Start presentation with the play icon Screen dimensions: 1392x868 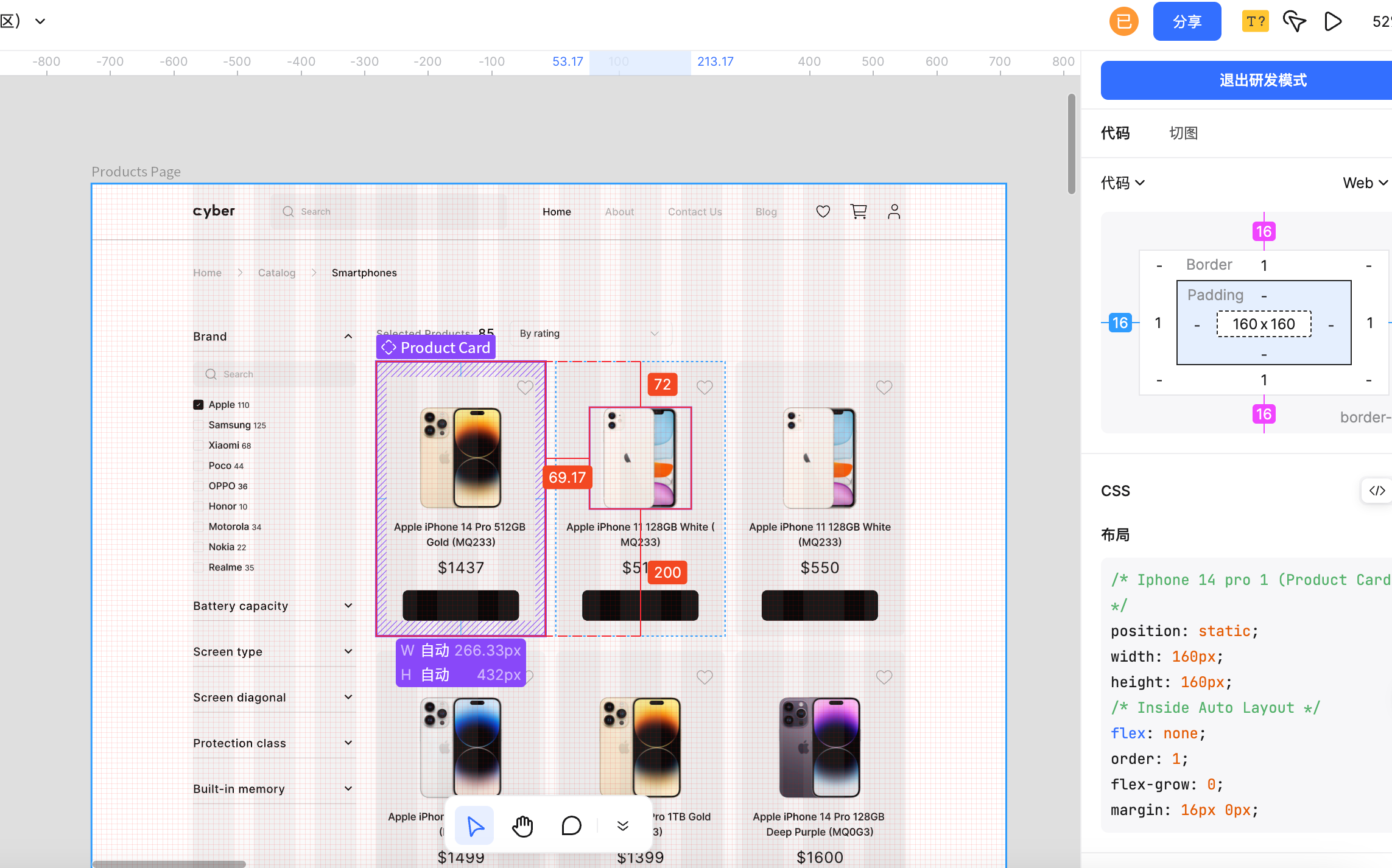1333,22
